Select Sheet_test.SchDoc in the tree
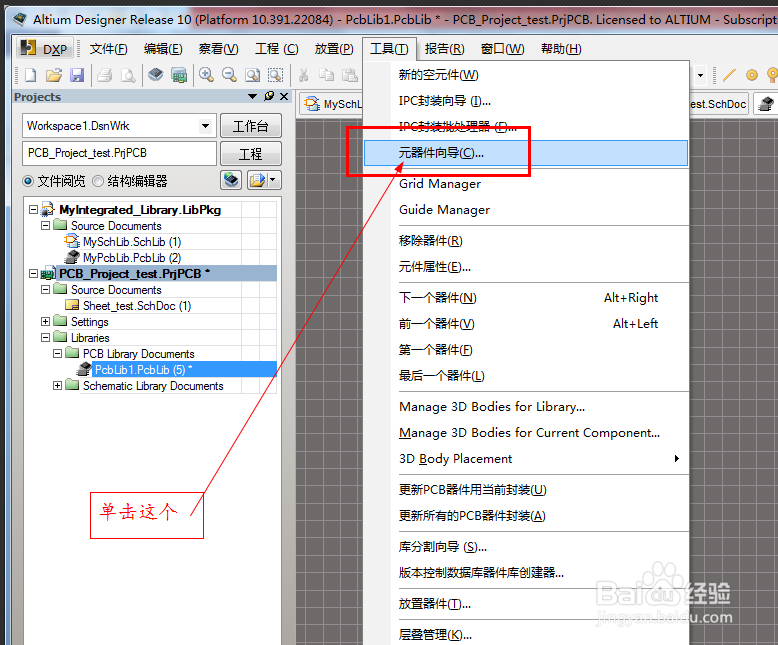 (137, 306)
